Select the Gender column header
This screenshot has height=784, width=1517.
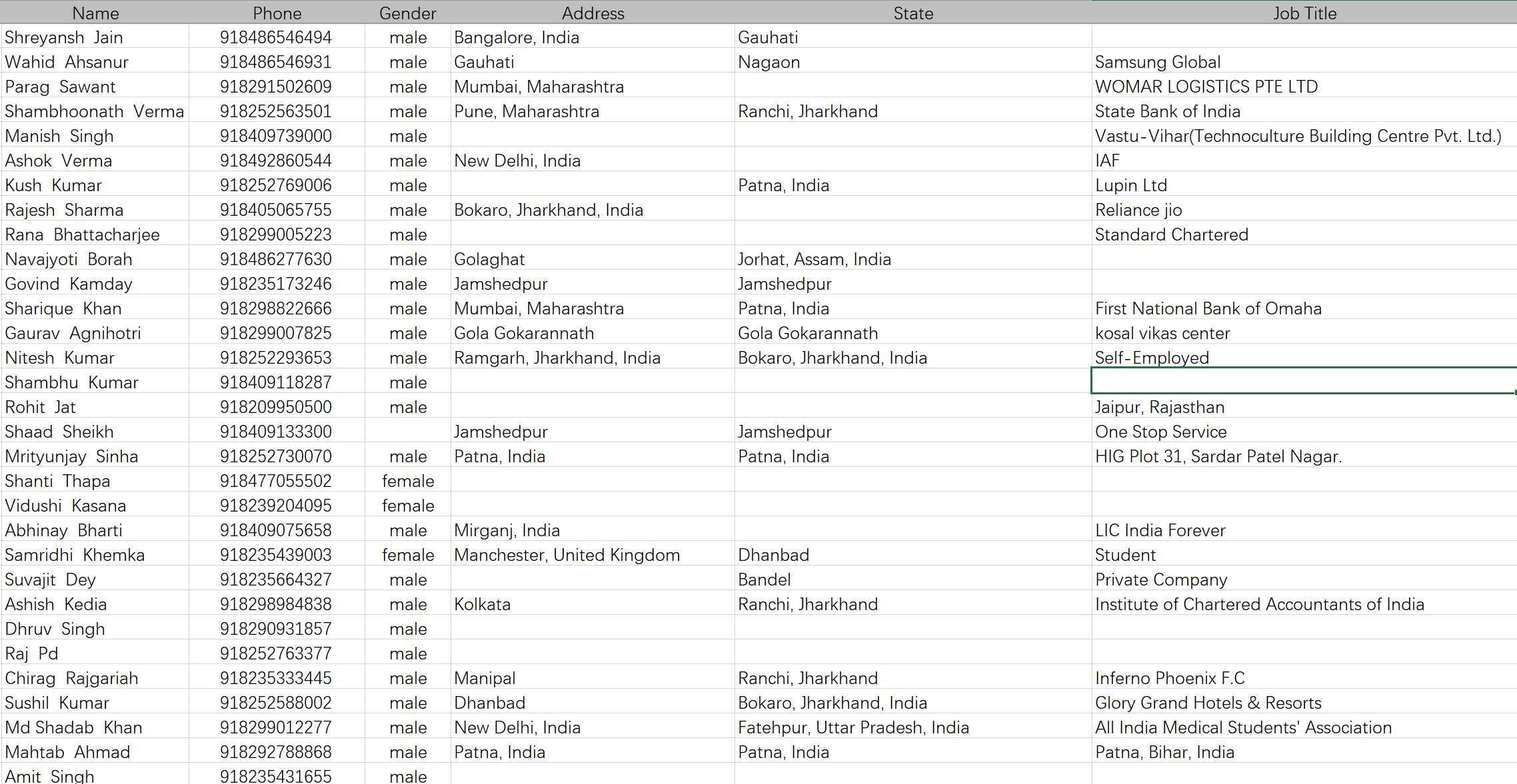pos(408,13)
